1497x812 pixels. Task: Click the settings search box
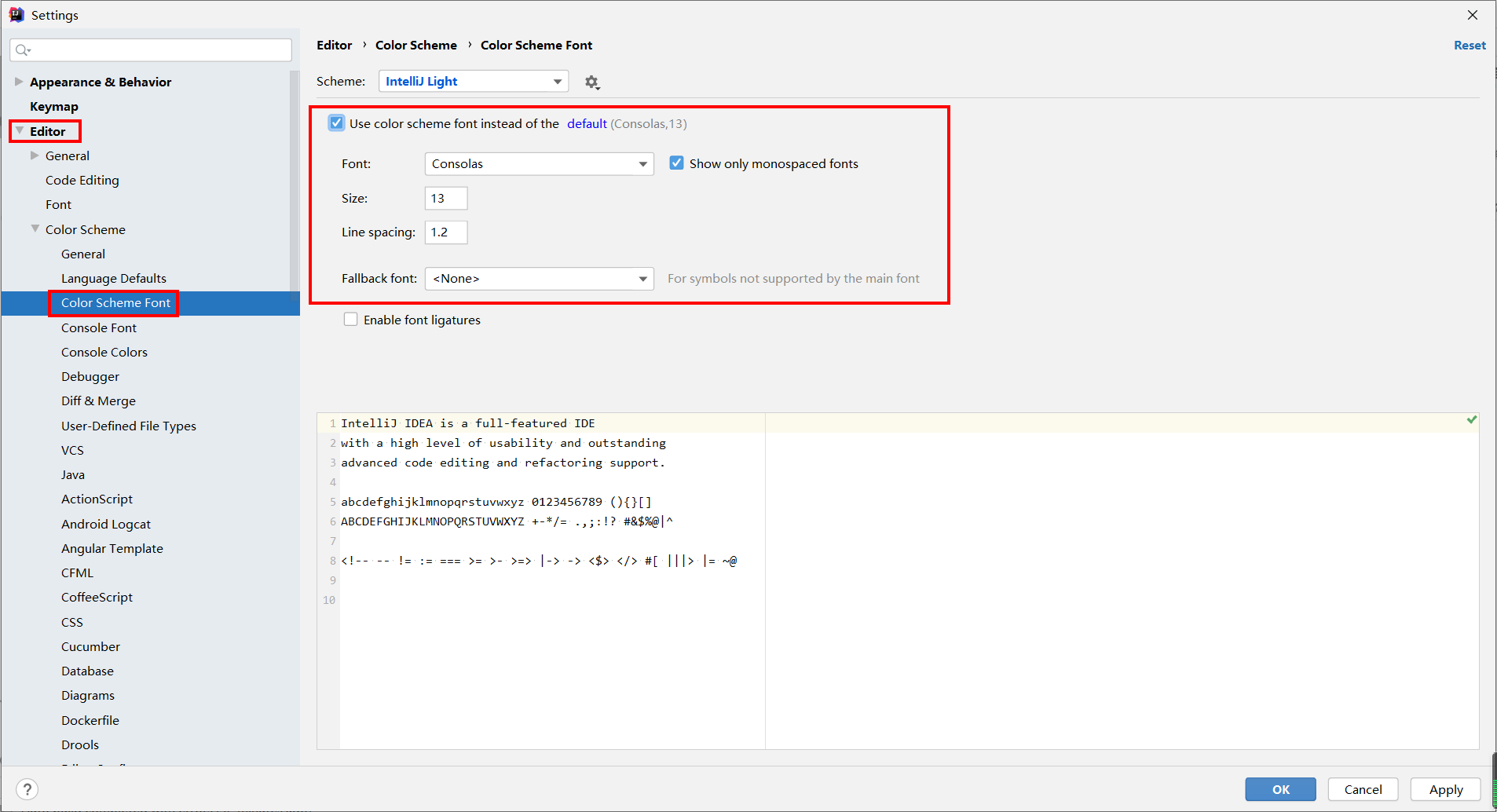click(x=151, y=50)
